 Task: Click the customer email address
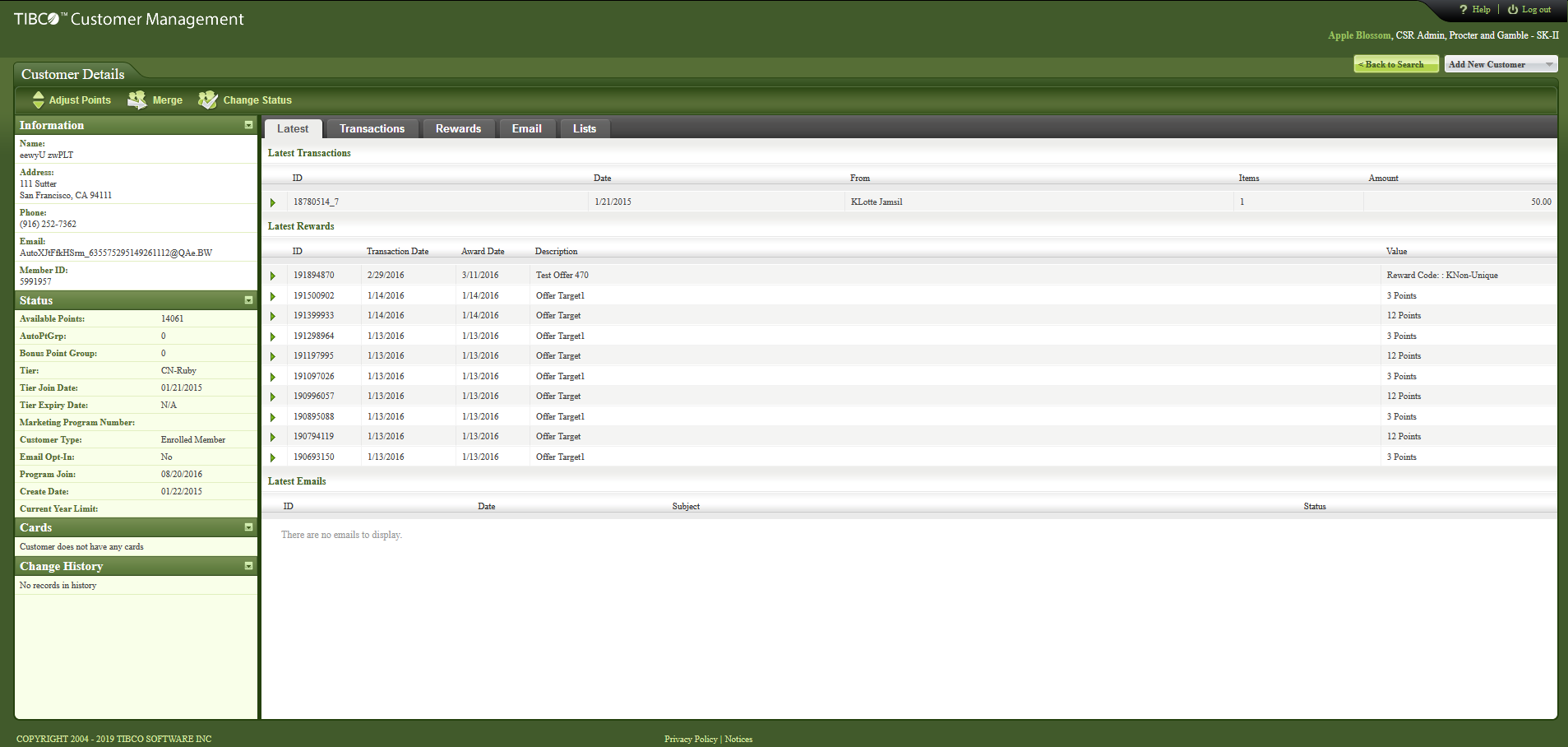coord(116,253)
